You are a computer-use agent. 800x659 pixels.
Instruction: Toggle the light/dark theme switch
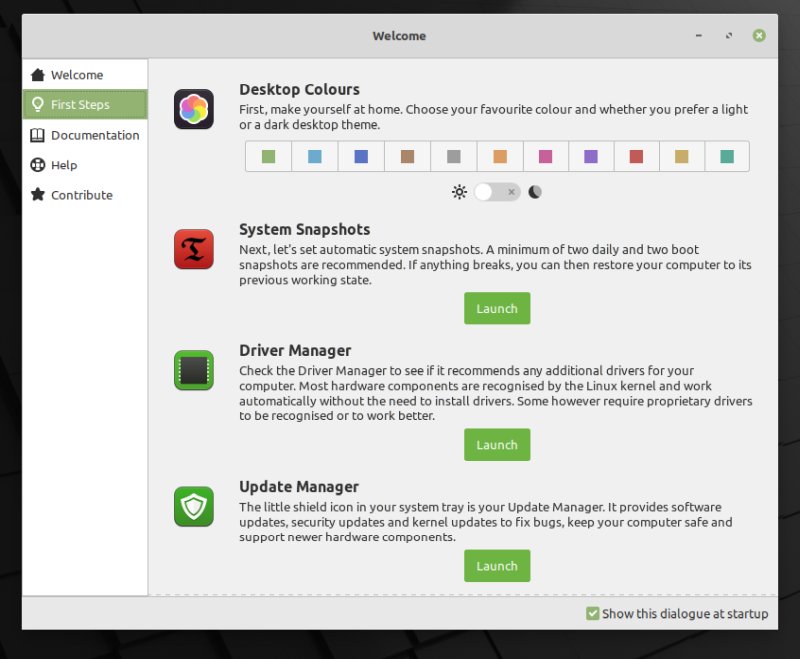tap(496, 192)
